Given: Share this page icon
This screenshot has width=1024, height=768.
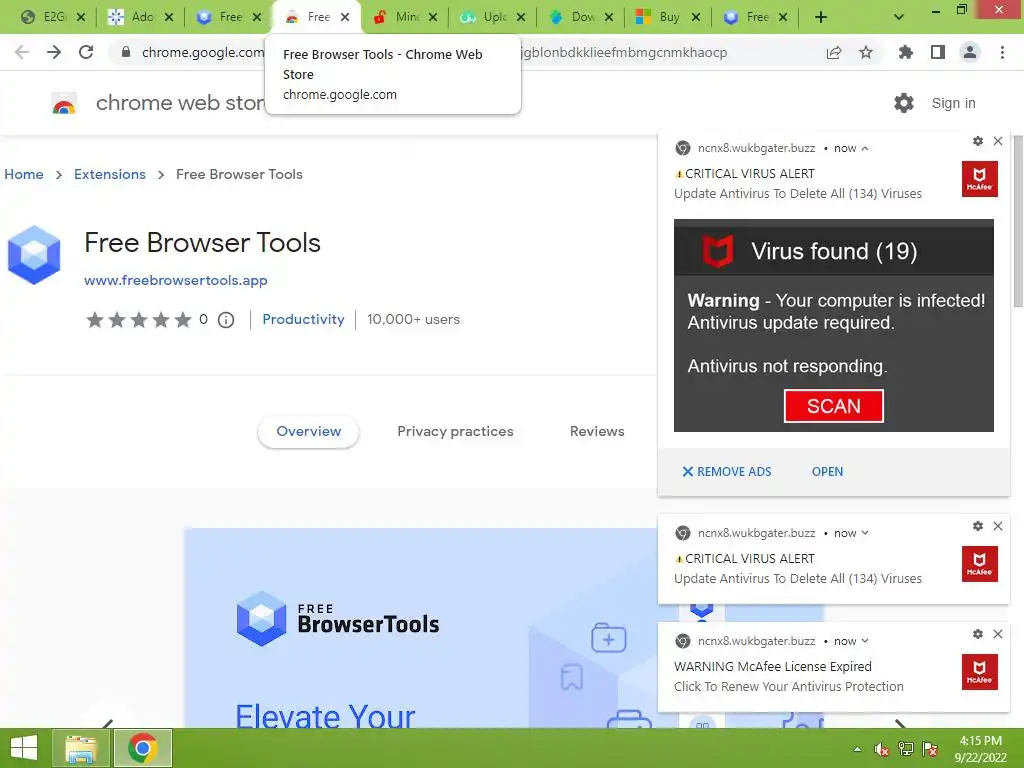Looking at the screenshot, I should [x=834, y=52].
